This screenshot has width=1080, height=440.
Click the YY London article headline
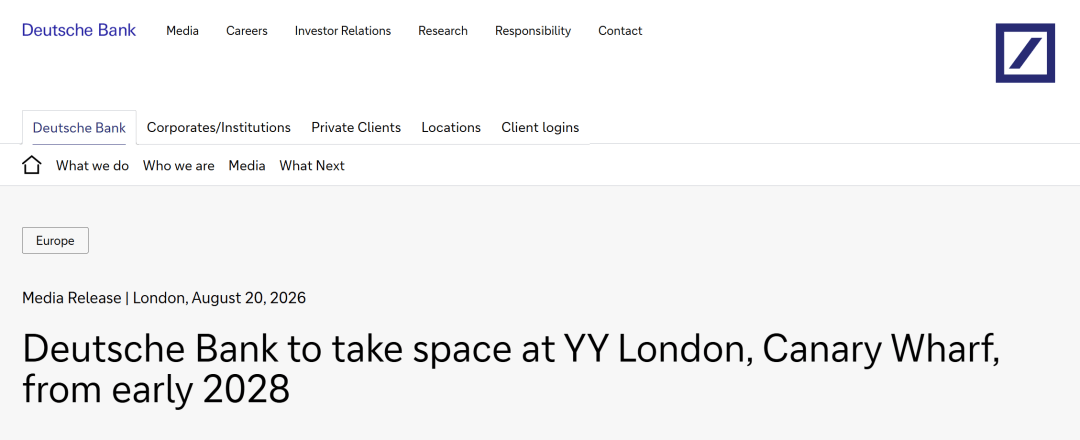pos(511,369)
